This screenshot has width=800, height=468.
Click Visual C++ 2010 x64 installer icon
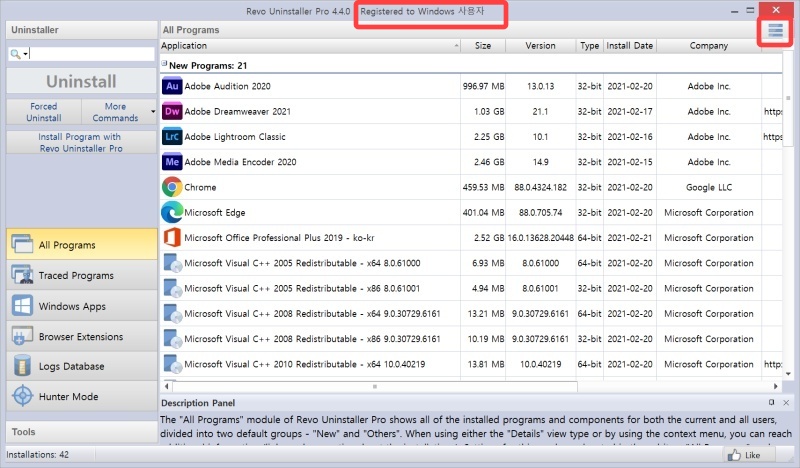click(x=172, y=364)
